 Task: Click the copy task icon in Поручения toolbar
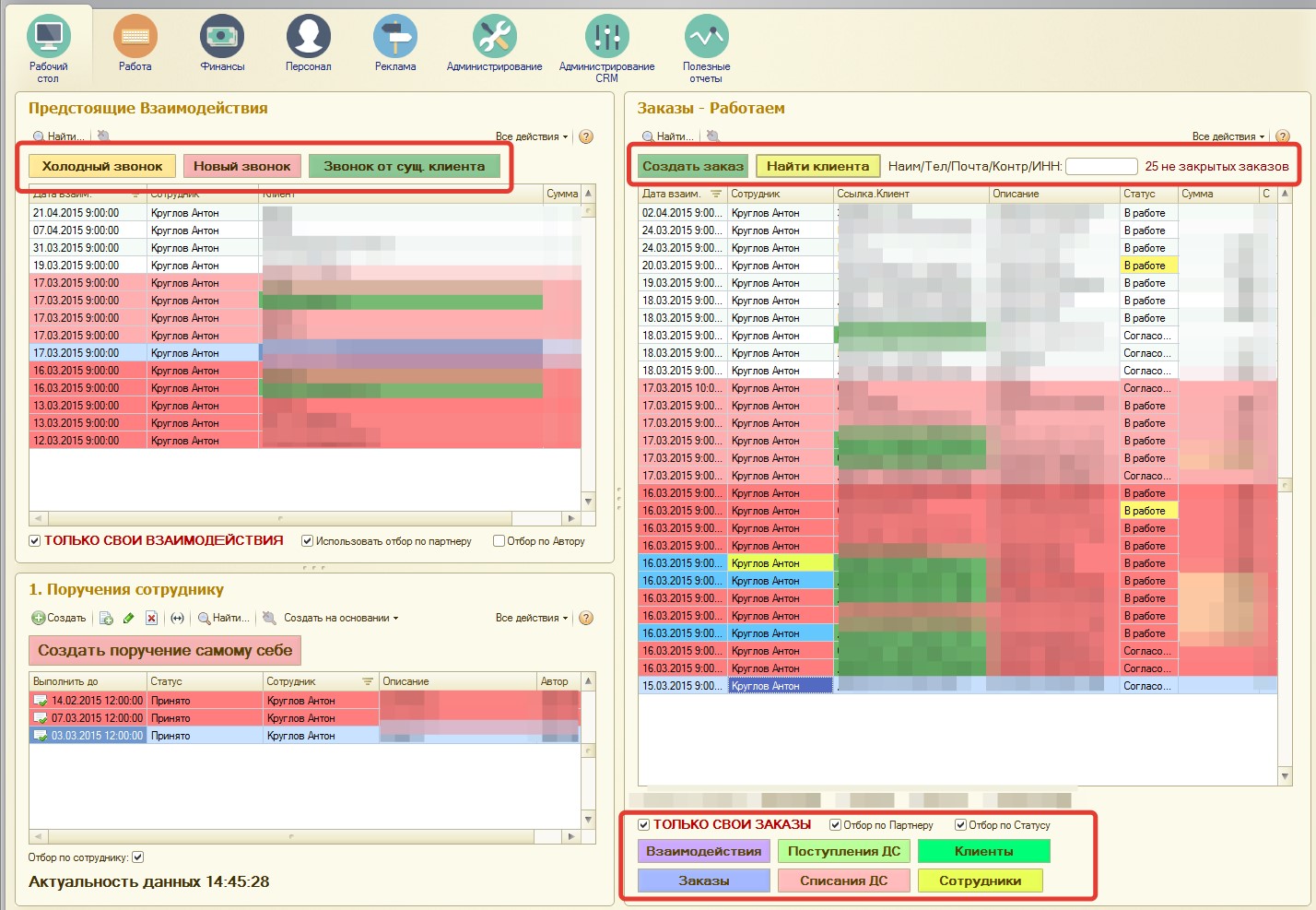pyautogui.click(x=106, y=619)
